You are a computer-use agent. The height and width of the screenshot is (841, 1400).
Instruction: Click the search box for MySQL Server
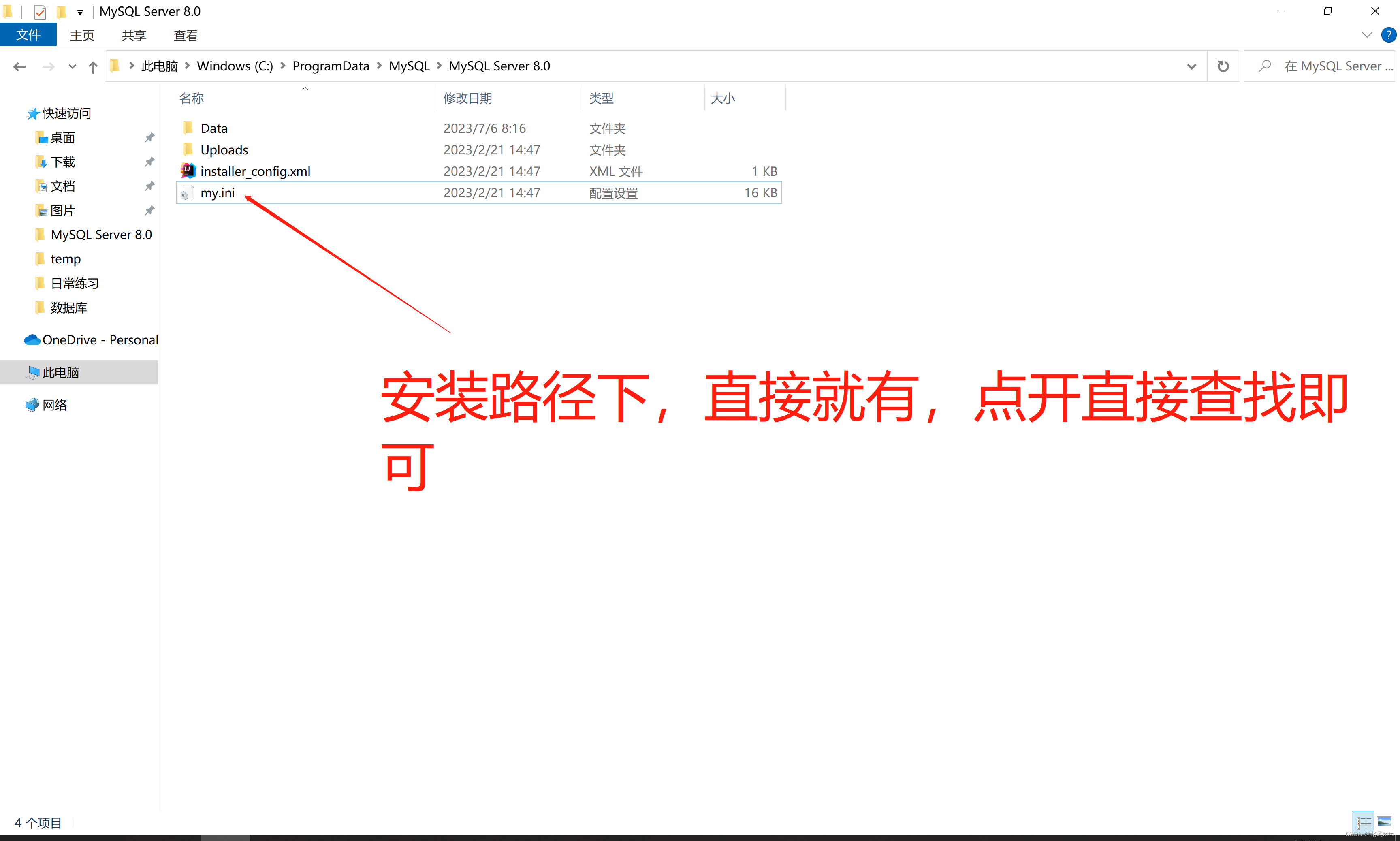pyautogui.click(x=1319, y=66)
